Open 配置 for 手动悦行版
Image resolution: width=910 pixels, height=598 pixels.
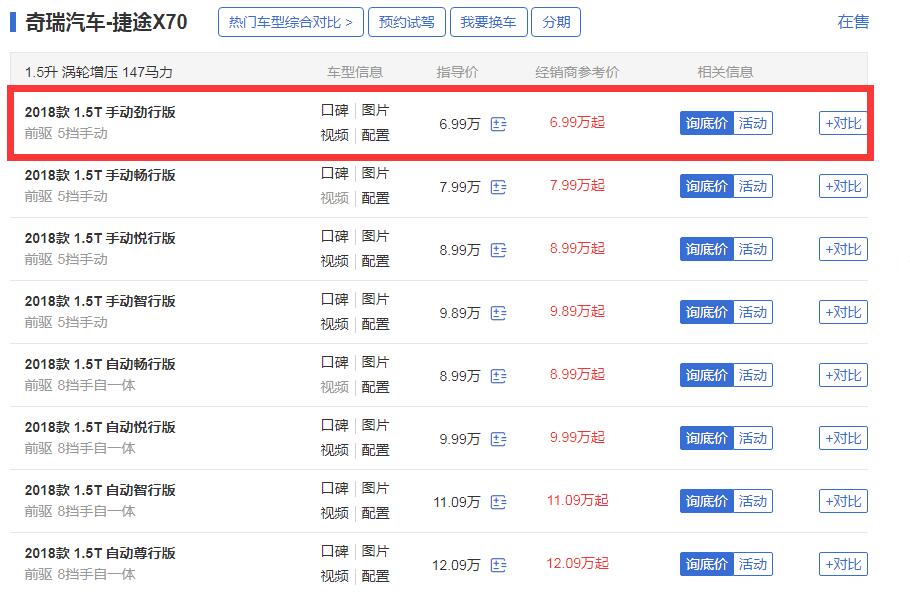pos(375,261)
